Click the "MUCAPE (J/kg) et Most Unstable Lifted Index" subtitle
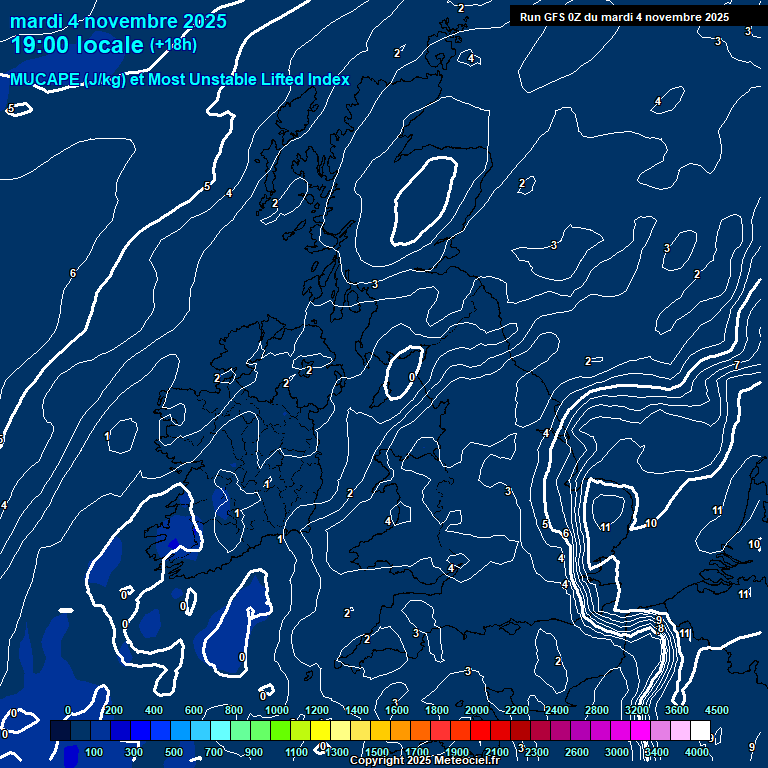This screenshot has height=768, width=768. [x=180, y=79]
